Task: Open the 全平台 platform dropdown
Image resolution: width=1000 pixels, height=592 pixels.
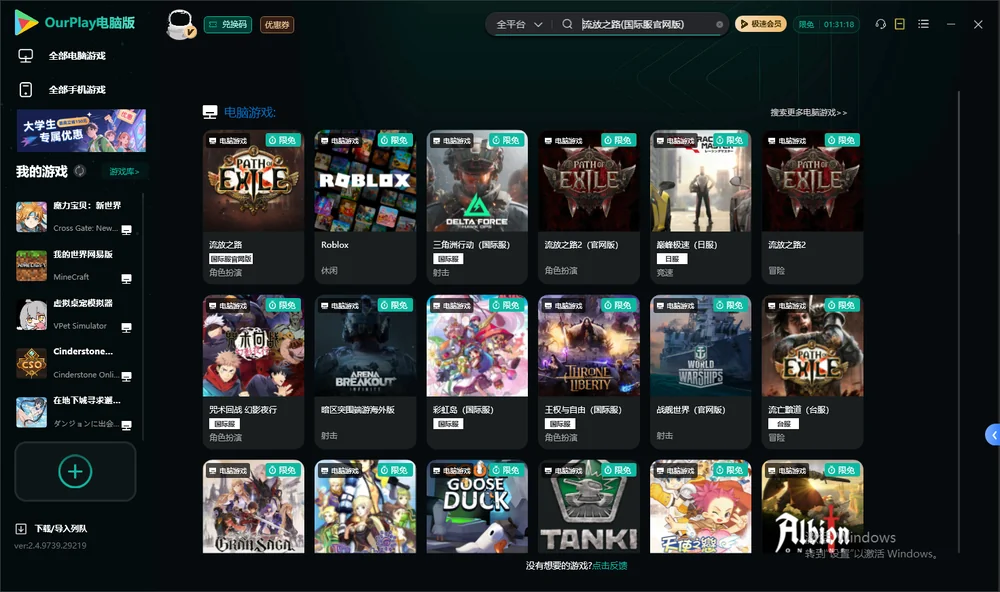Action: point(519,24)
